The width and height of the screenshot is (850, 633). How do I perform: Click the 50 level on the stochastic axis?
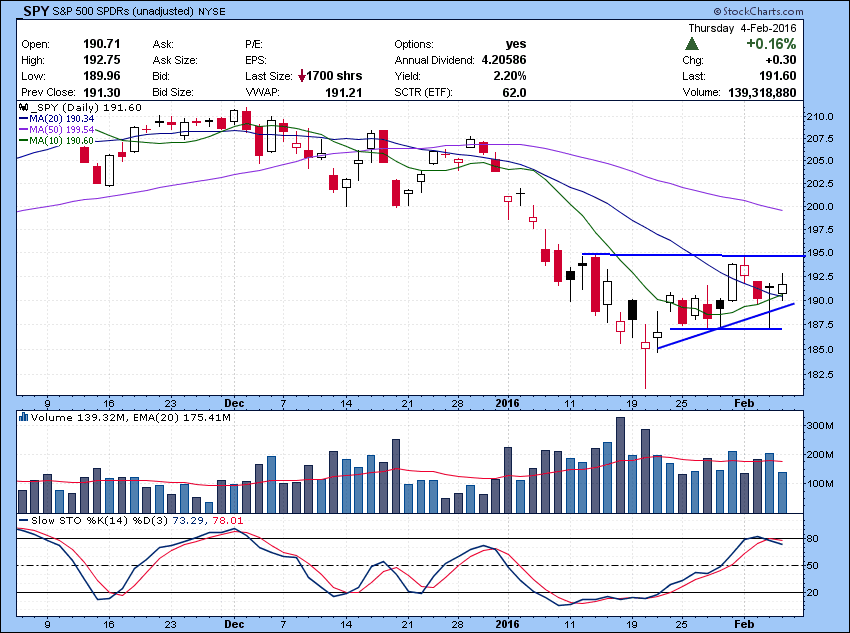point(813,566)
